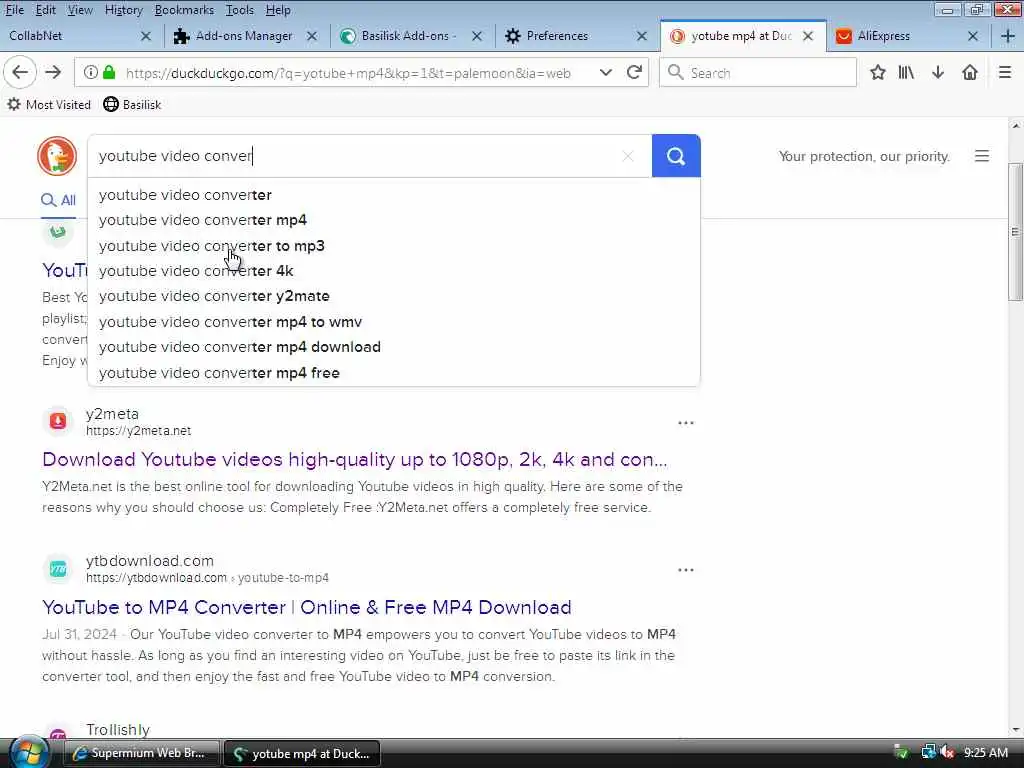Show downloads with the down arrow icon
1024x768 pixels.
(938, 72)
